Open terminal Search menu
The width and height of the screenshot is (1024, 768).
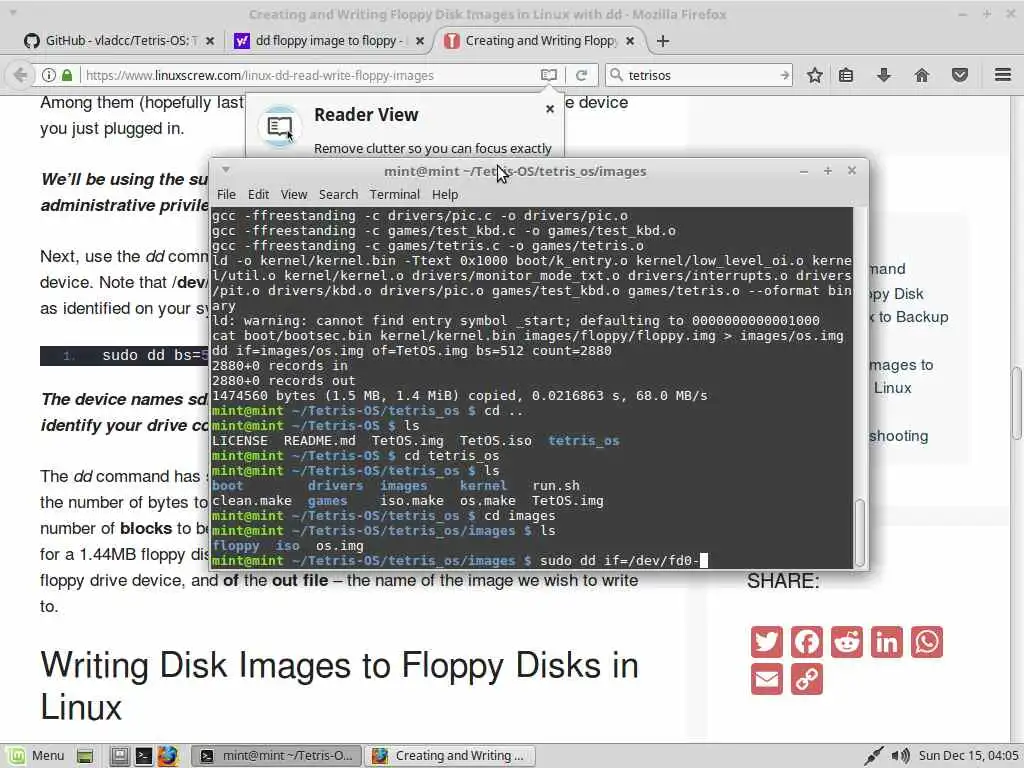pyautogui.click(x=338, y=195)
